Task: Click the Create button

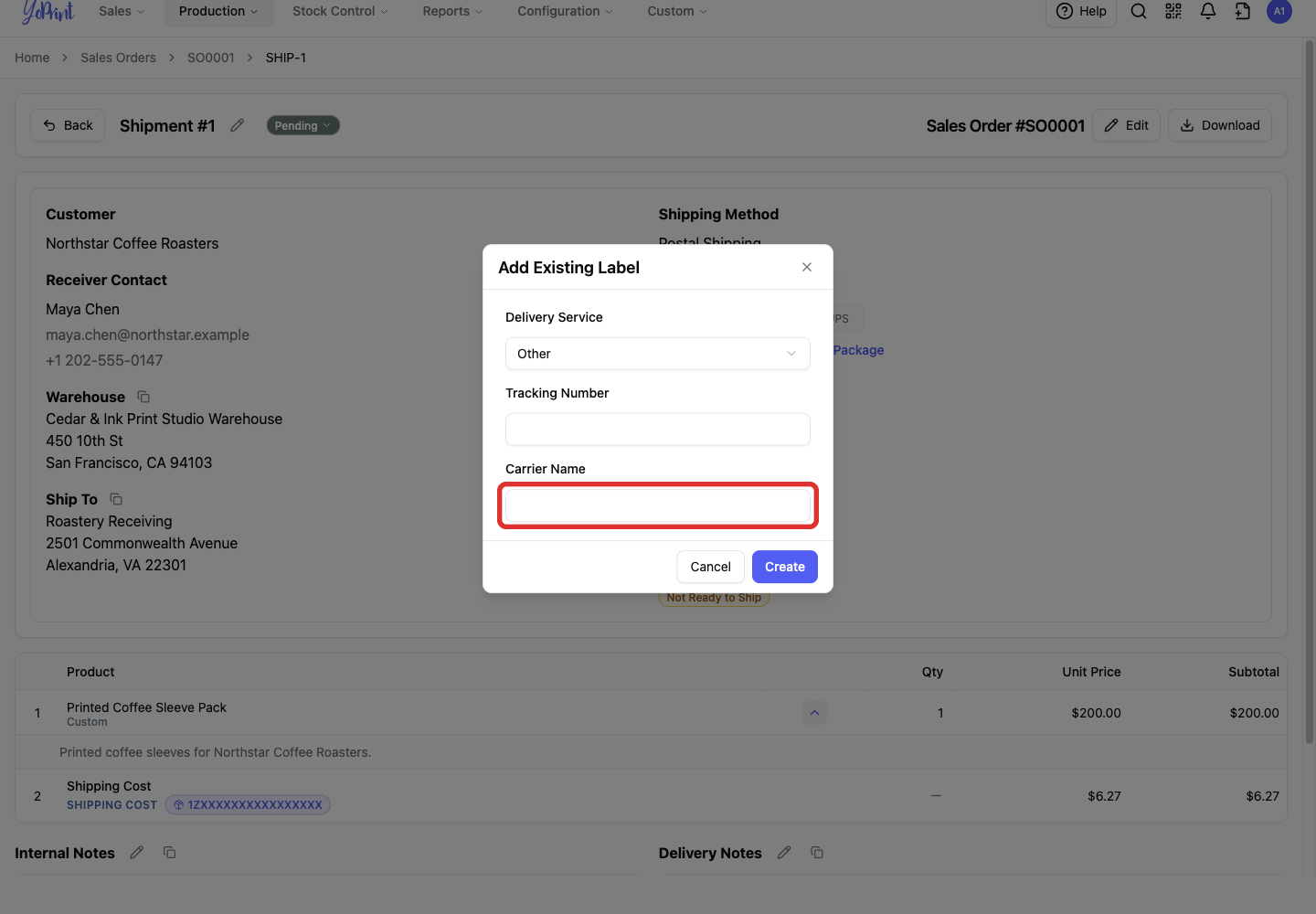Action: [785, 567]
